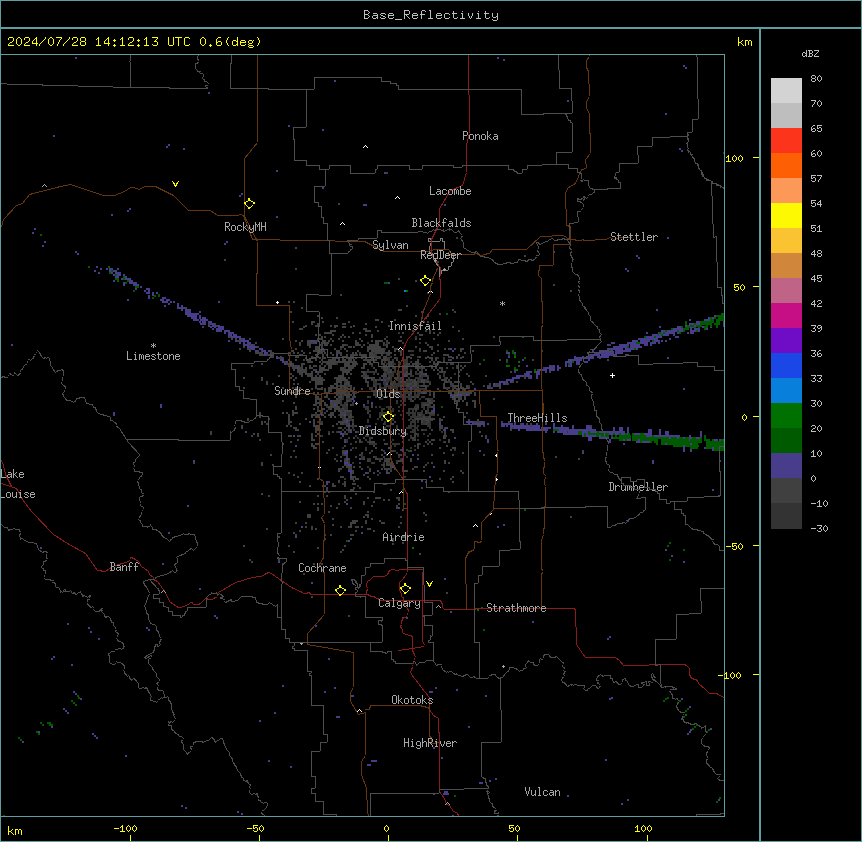Click the -50 tick label on bottom axis
This screenshot has width=862, height=842.
255,828
